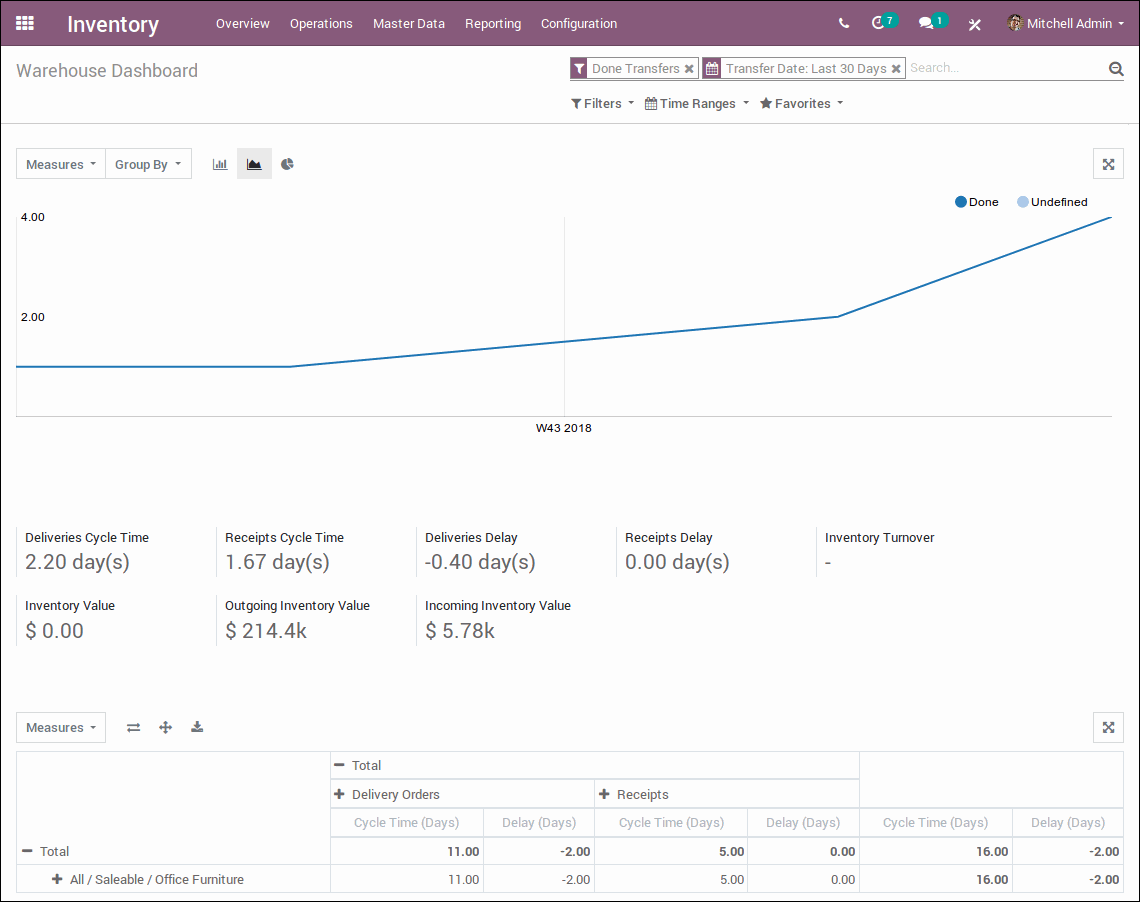The image size is (1140, 902).
Task: Expand graph to full screen
Action: (x=1108, y=164)
